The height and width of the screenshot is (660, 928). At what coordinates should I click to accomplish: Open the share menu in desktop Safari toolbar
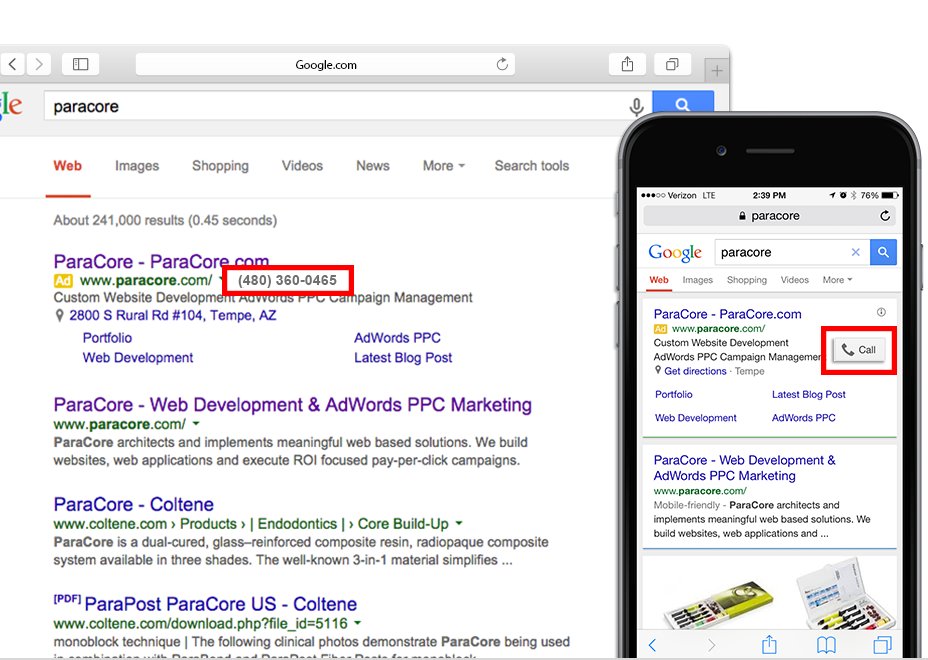pyautogui.click(x=627, y=64)
